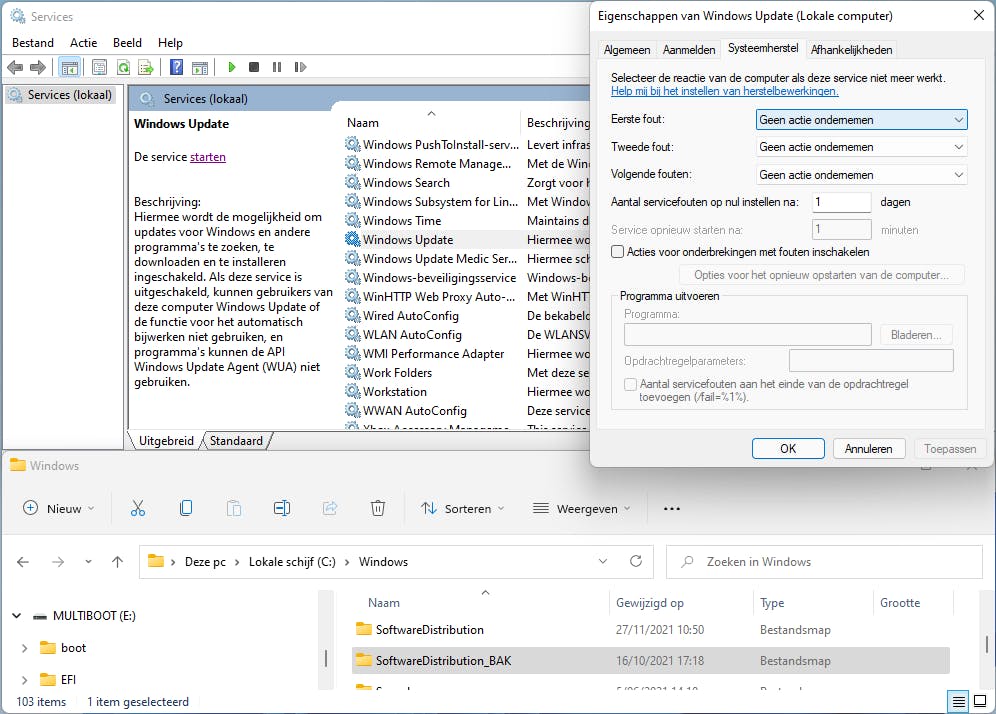Open help link for herstelbewerkingen
This screenshot has height=714, width=996.
click(x=724, y=91)
